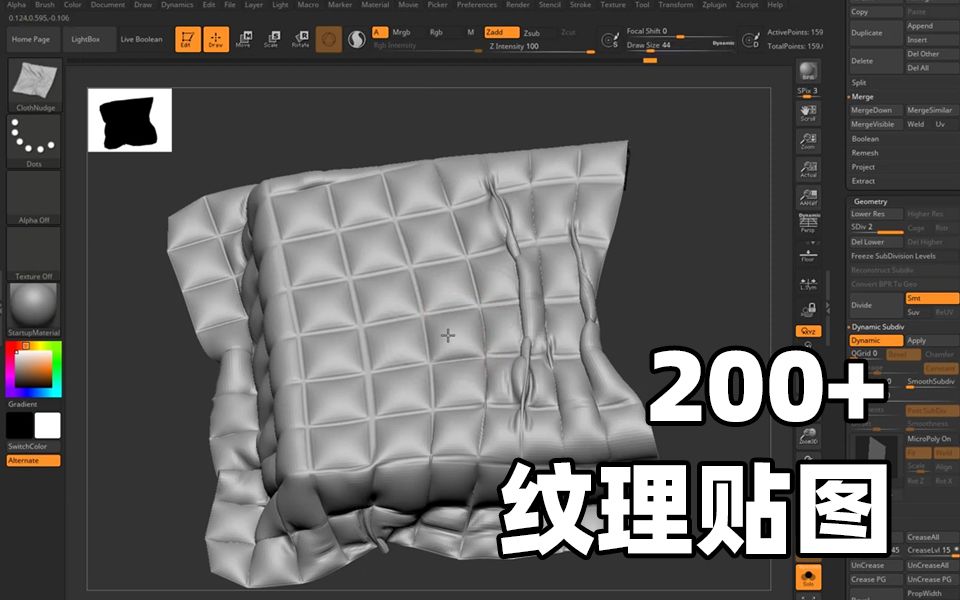Image resolution: width=960 pixels, height=600 pixels.
Task: Click the Home Page button
Action: pos(31,39)
